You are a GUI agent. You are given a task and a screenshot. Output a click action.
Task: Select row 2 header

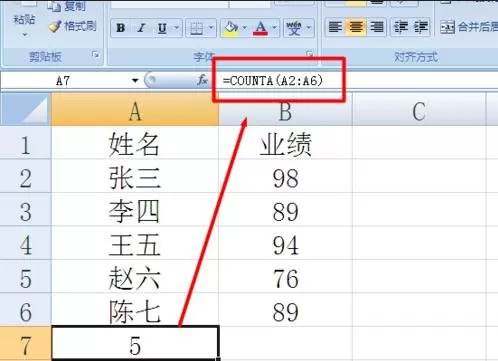(25, 176)
